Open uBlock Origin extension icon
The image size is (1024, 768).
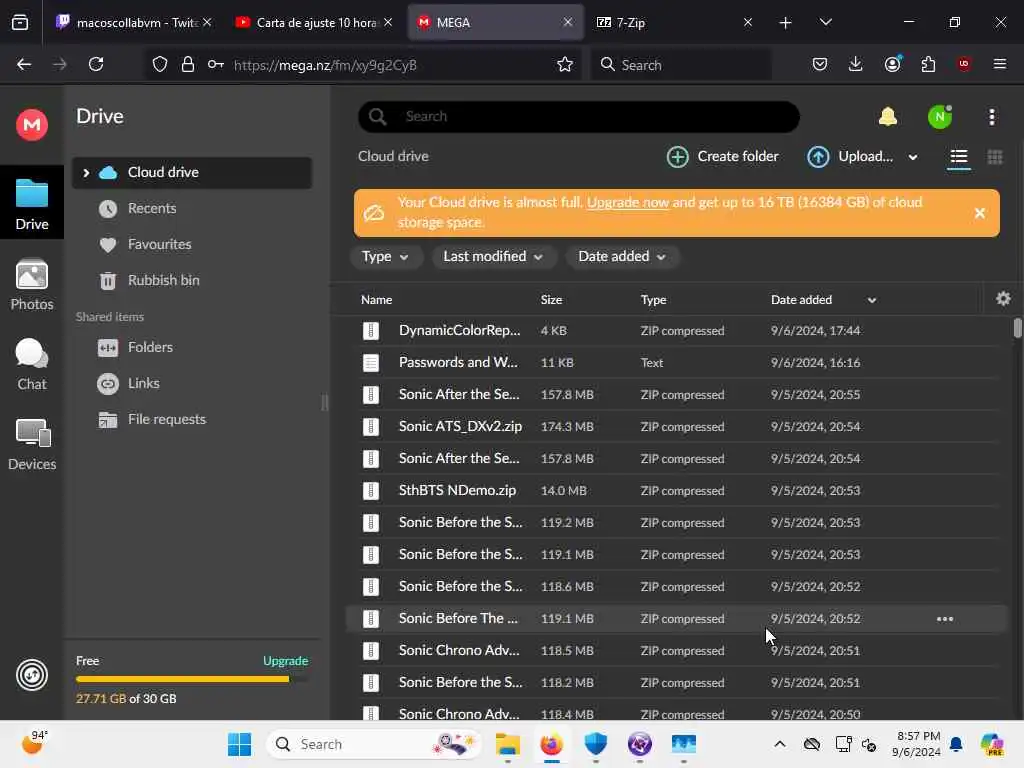963,64
